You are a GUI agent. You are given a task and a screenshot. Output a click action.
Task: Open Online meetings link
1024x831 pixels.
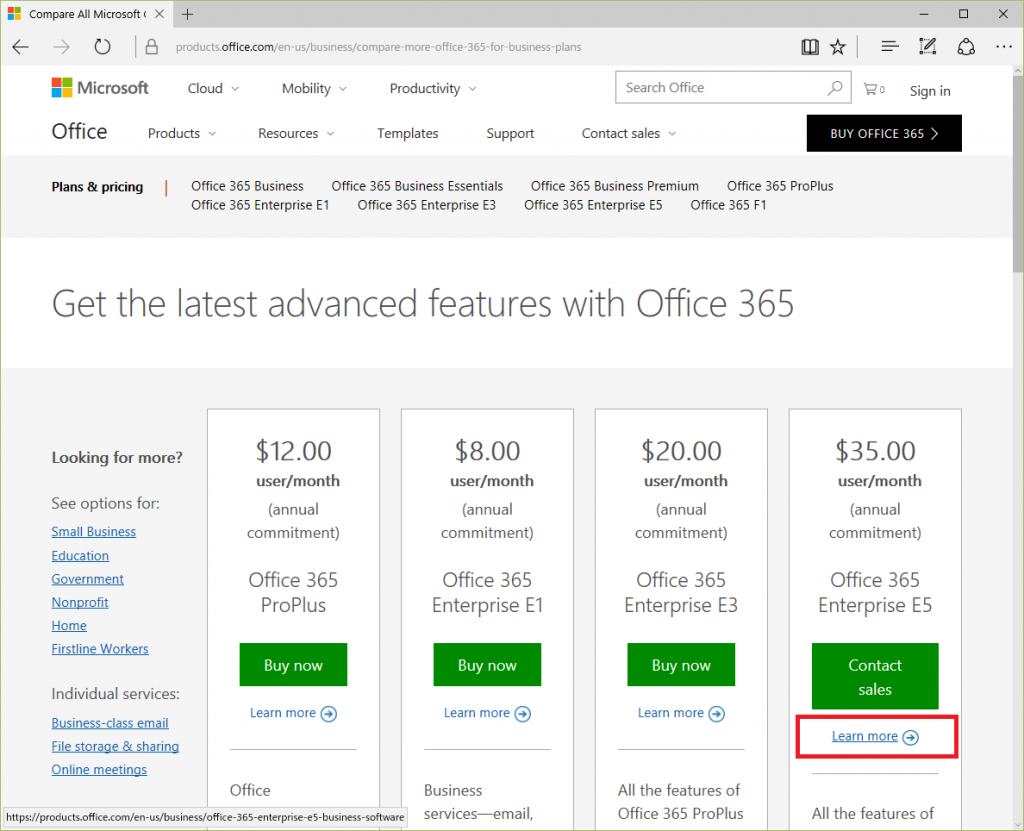(99, 770)
